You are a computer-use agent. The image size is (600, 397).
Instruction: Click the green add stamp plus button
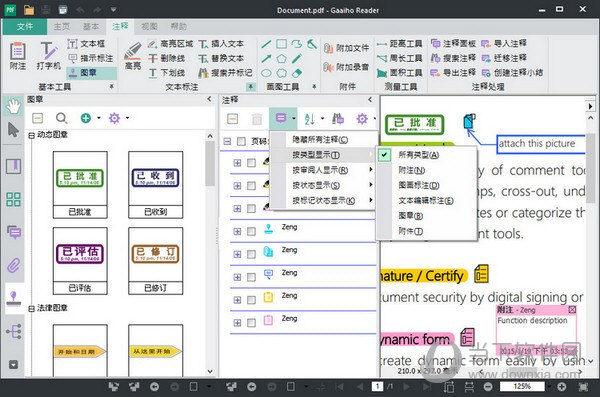click(x=86, y=118)
